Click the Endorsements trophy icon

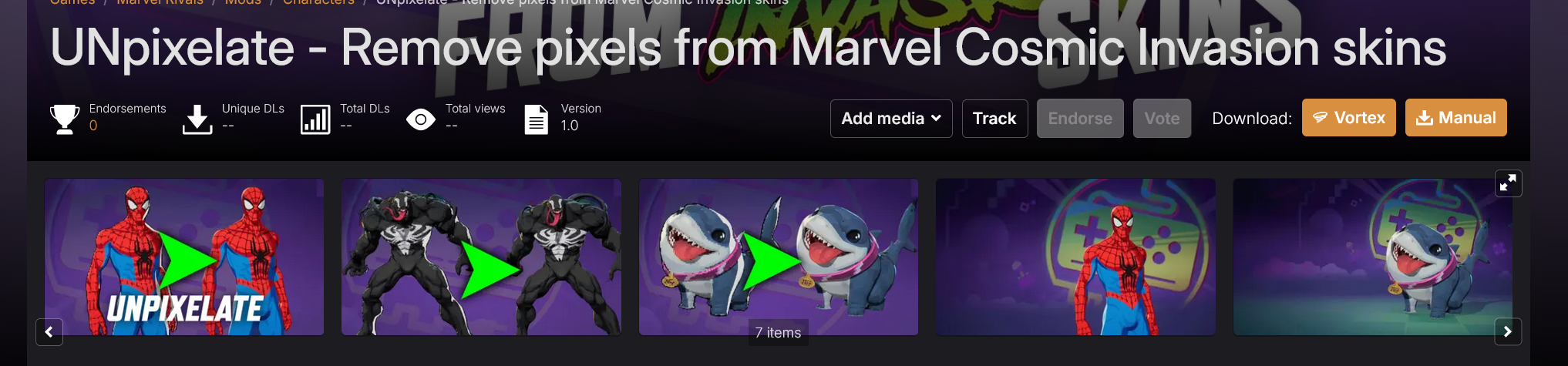[65, 119]
